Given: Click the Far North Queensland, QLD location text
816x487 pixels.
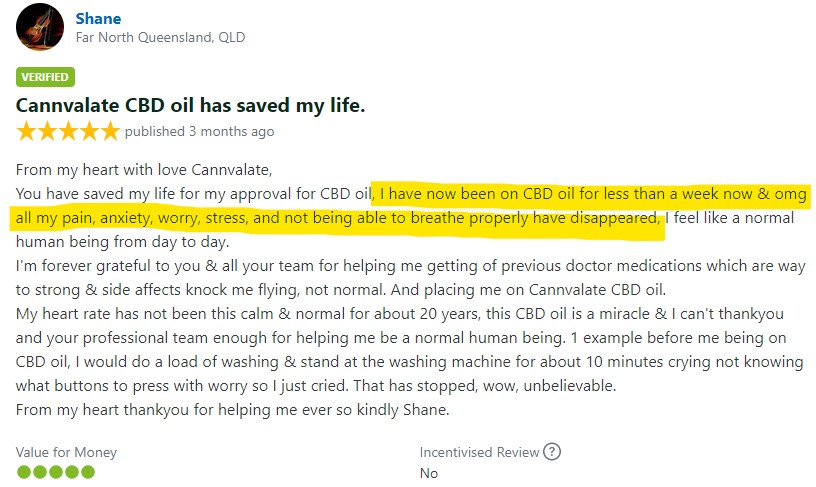Looking at the screenshot, I should [x=160, y=37].
